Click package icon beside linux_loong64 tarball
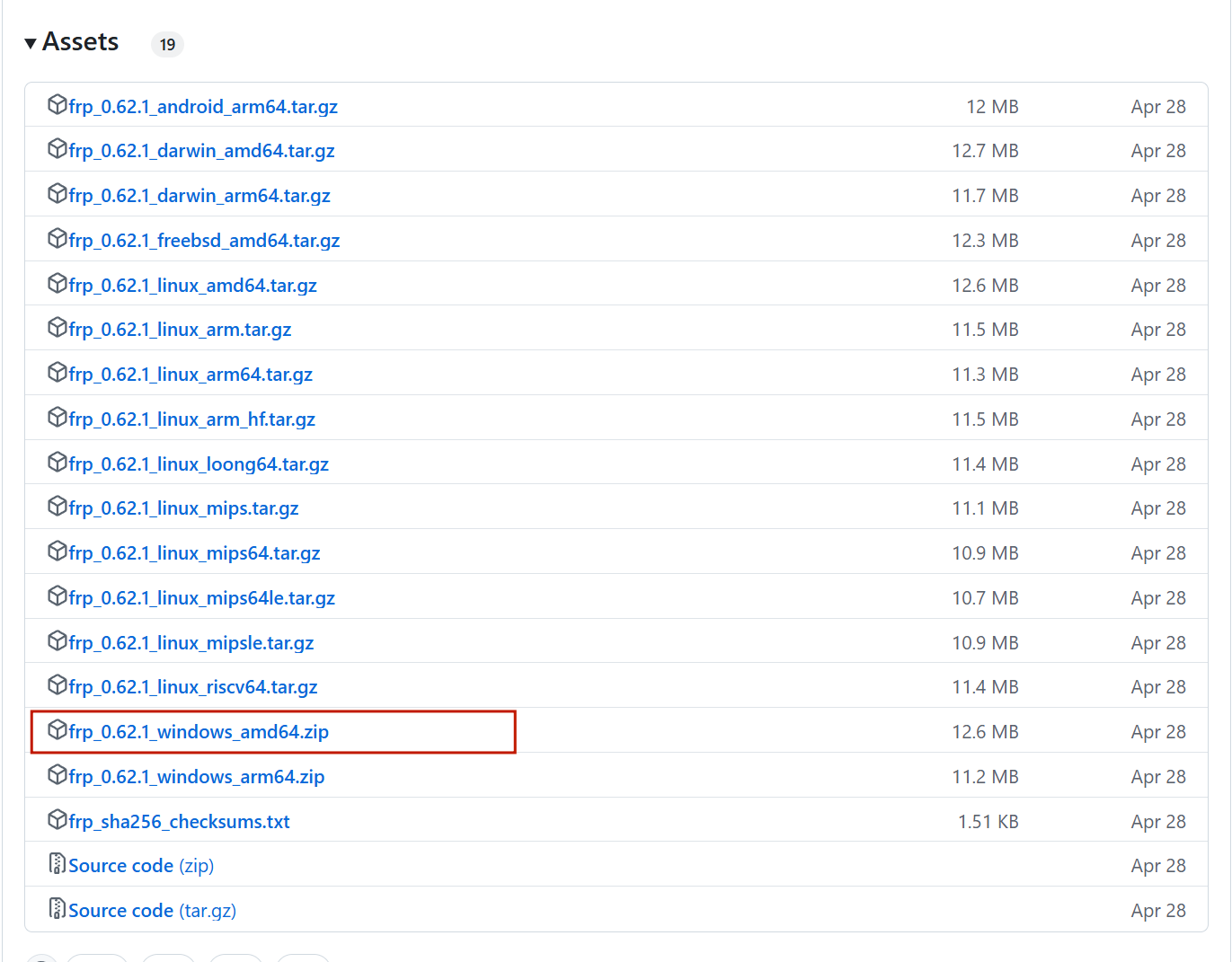This screenshot has height=962, width=1232. [x=58, y=463]
